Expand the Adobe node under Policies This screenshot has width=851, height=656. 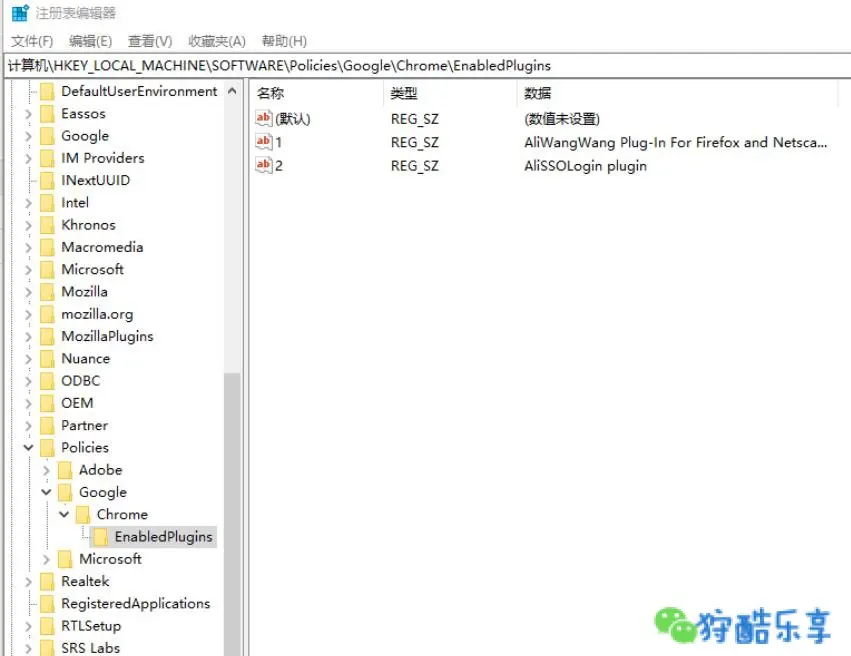click(46, 470)
